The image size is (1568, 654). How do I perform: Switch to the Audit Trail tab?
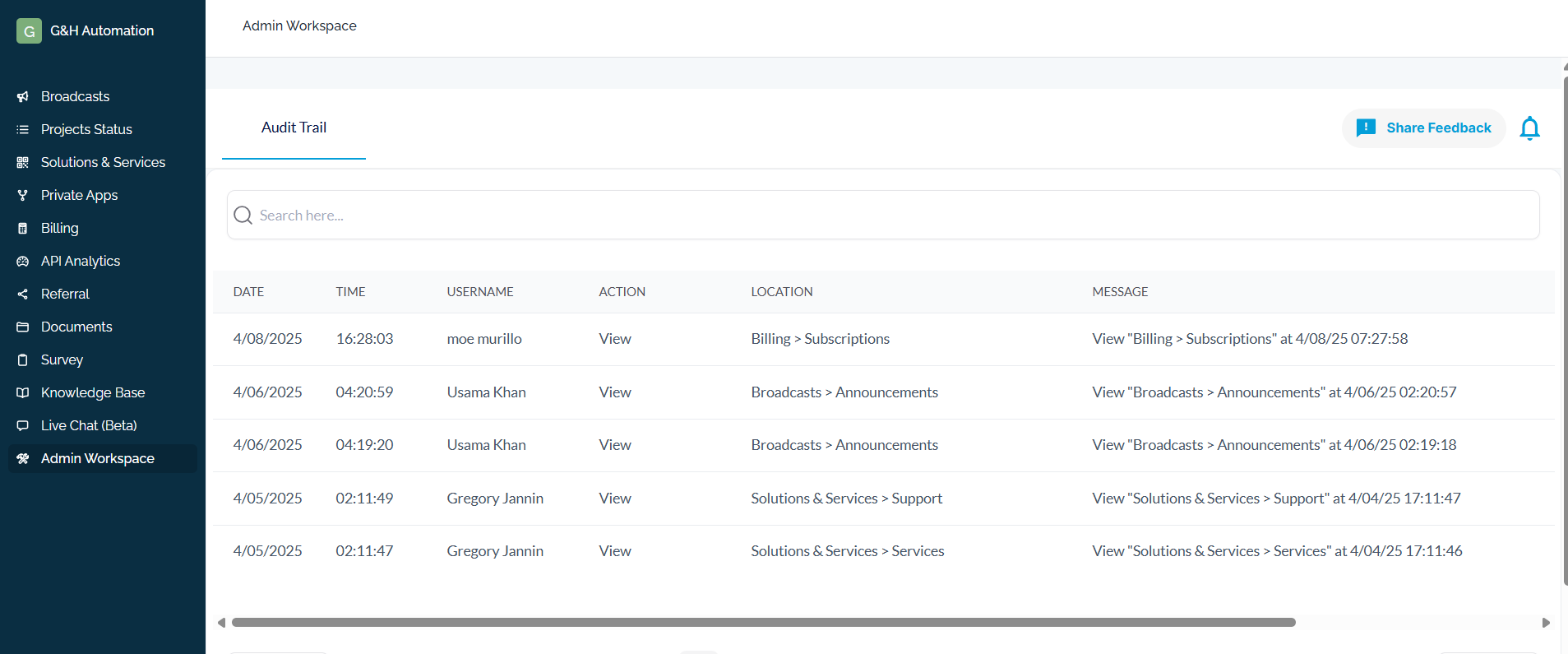pyautogui.click(x=294, y=128)
